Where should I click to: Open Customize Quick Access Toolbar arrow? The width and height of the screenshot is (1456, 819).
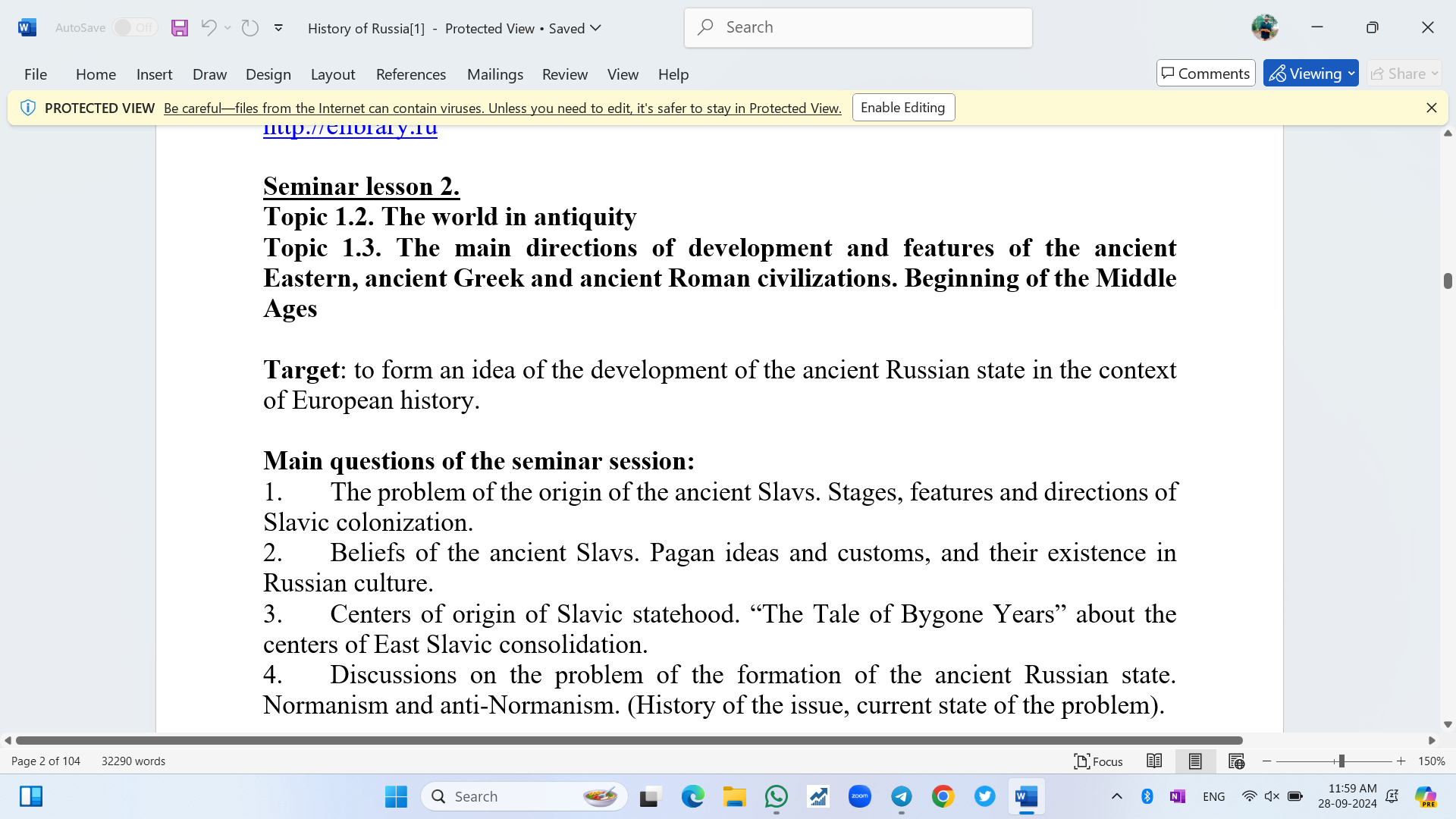pos(278,28)
